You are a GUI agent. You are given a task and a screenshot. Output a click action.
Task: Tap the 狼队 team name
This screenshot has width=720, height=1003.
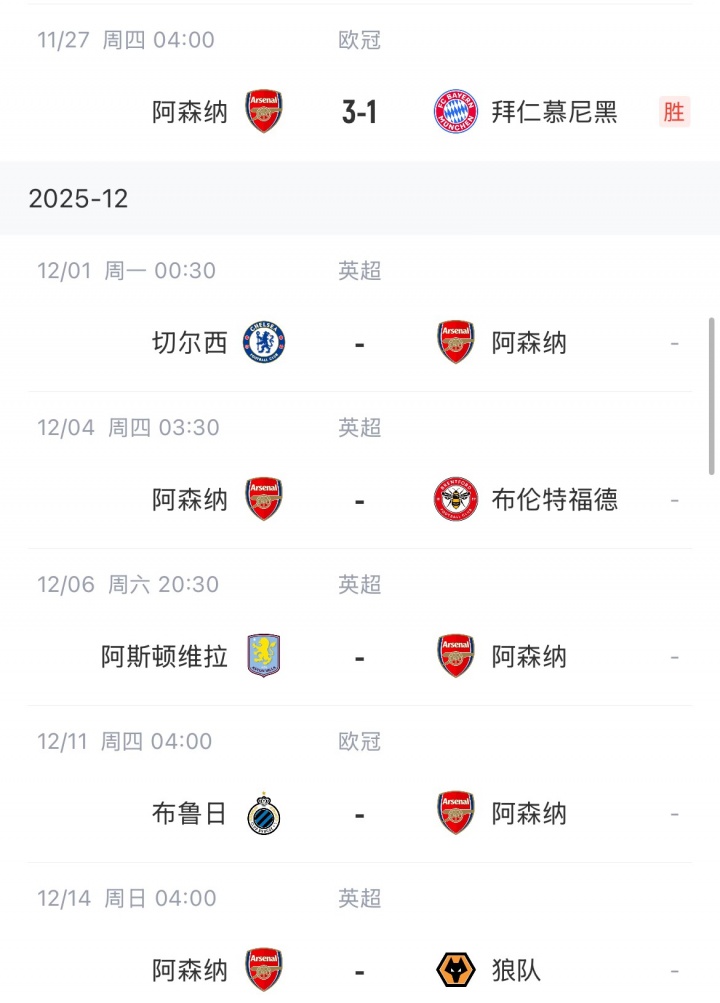516,970
